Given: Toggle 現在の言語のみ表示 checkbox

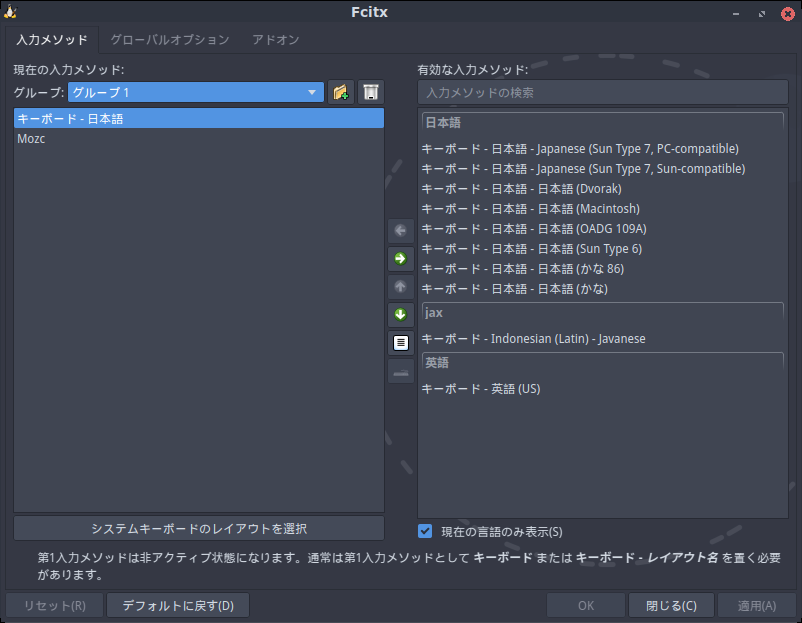Looking at the screenshot, I should click(425, 531).
